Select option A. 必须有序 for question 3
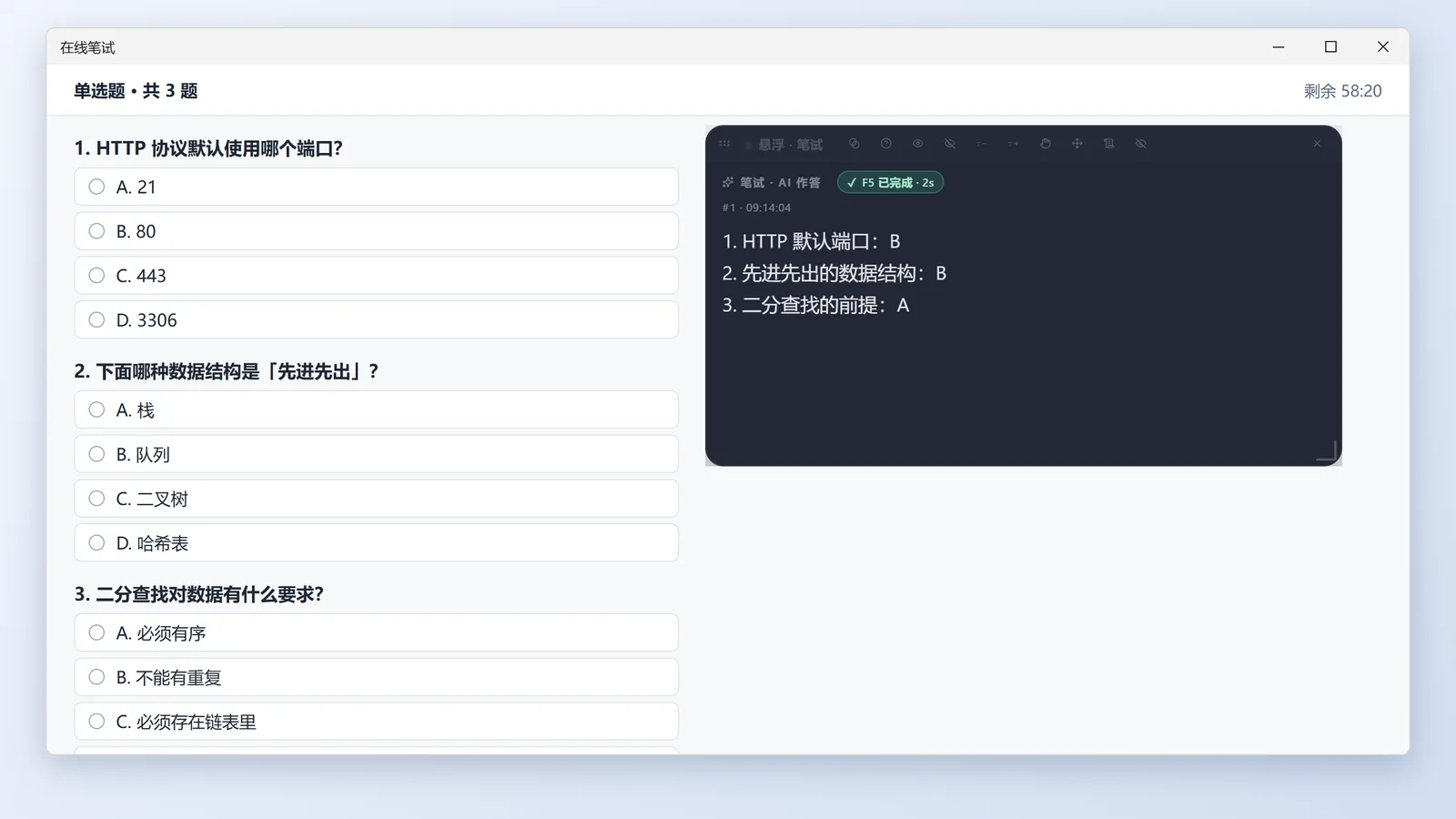 coord(377,632)
